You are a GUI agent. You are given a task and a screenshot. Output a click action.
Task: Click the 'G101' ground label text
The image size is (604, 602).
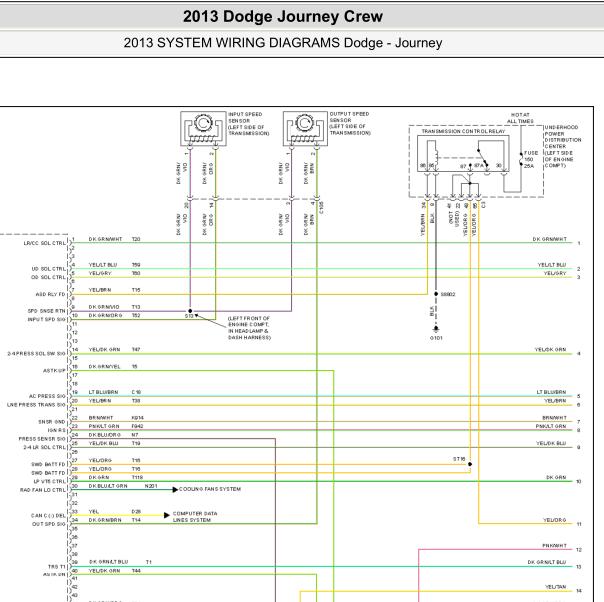coord(436,338)
